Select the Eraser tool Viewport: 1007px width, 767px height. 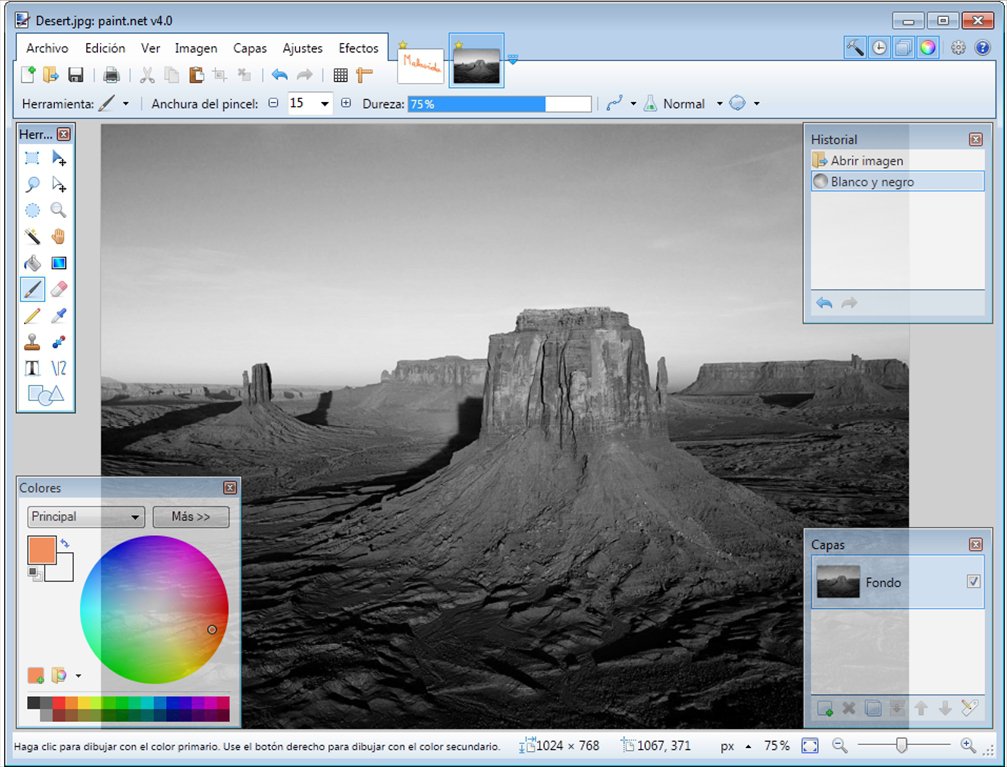58,289
